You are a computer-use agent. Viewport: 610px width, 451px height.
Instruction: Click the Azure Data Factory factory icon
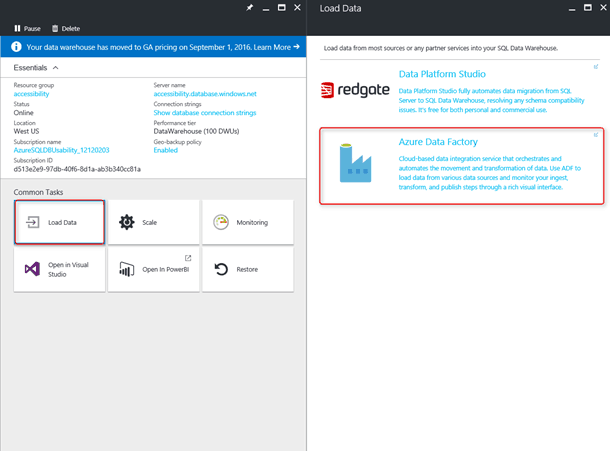355,163
